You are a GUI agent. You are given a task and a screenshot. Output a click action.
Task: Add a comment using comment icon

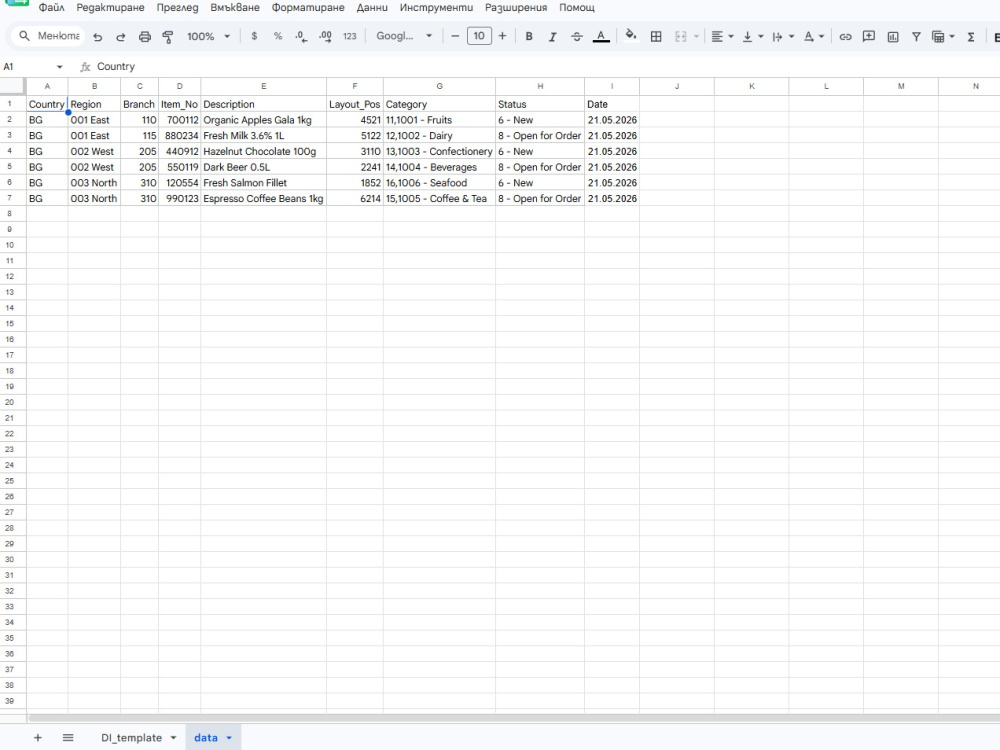click(x=869, y=36)
